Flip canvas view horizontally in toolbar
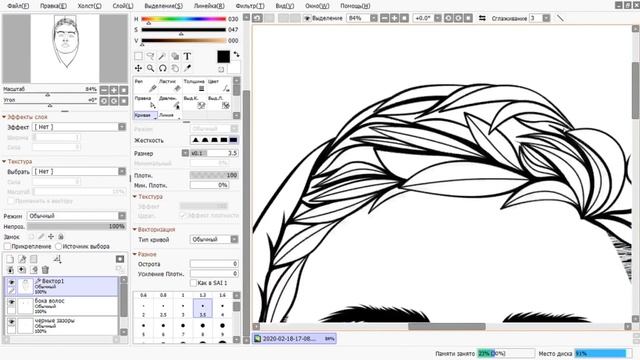Screen dimensions: 640x360 tap(482, 18)
